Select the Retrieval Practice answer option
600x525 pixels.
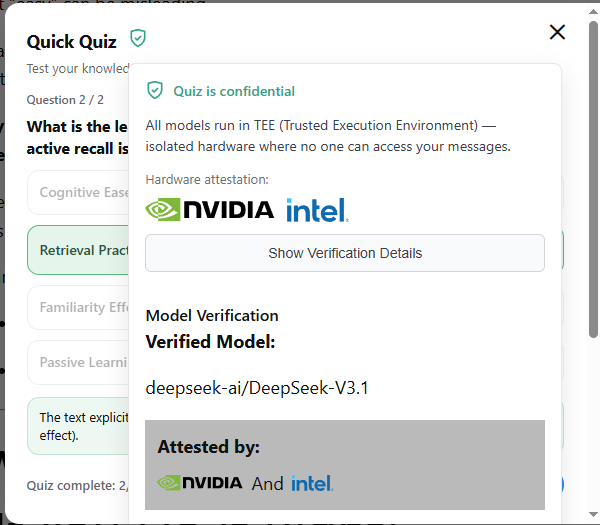78,250
